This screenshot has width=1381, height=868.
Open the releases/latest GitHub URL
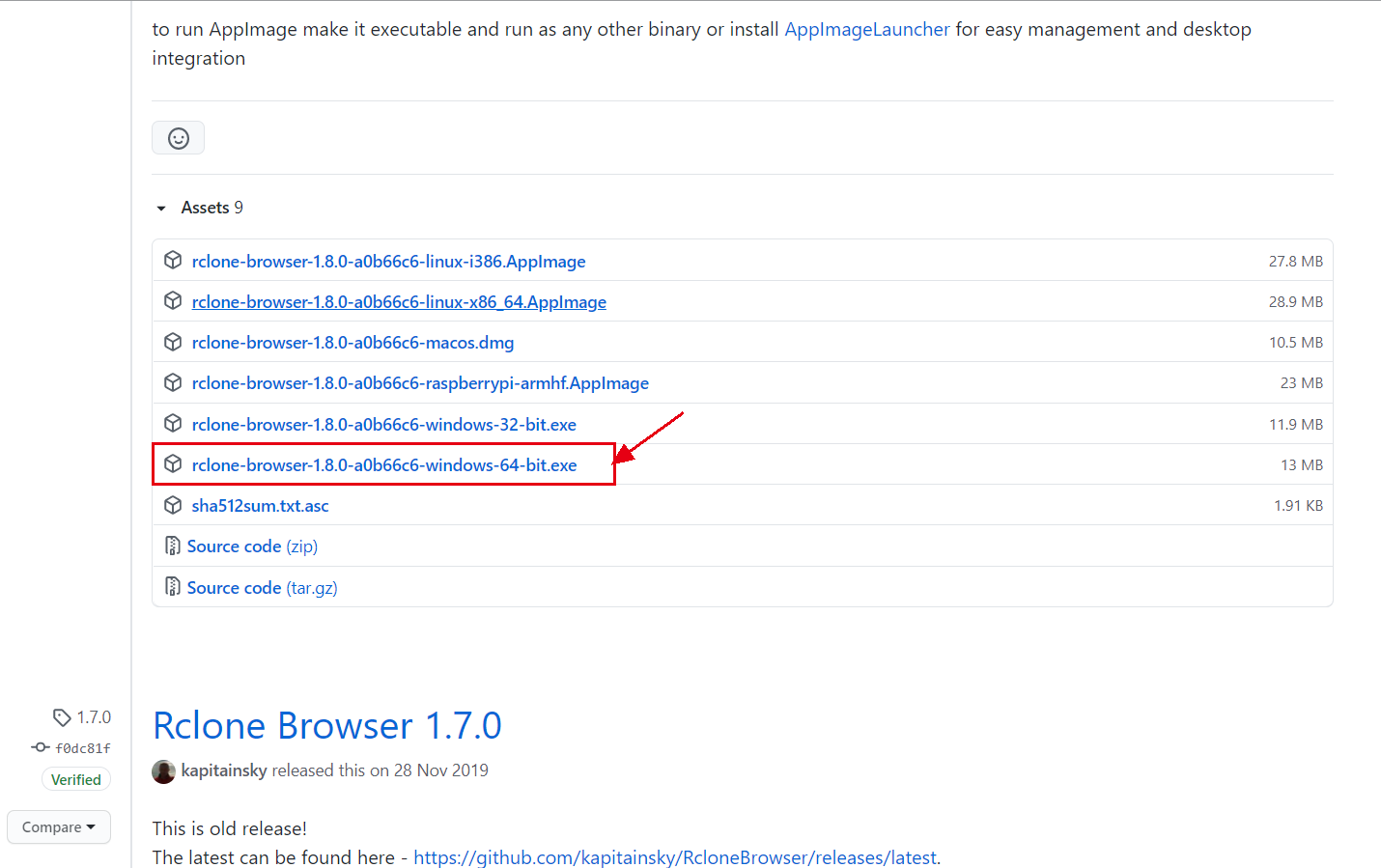pos(675,857)
